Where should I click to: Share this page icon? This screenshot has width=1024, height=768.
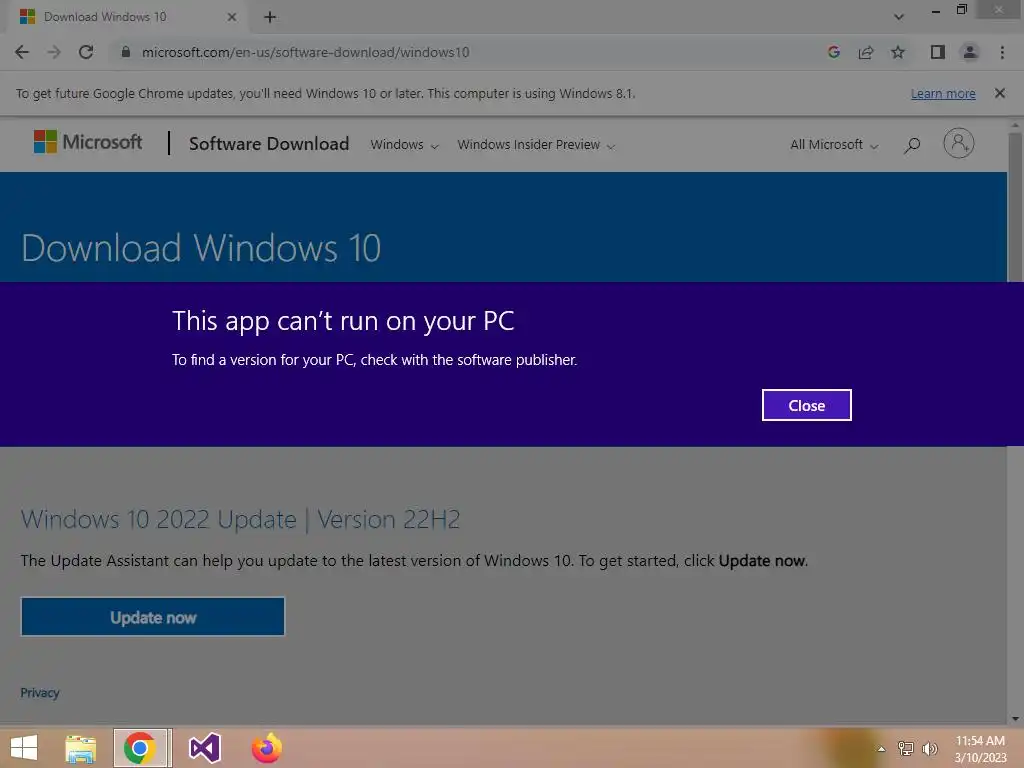point(866,52)
